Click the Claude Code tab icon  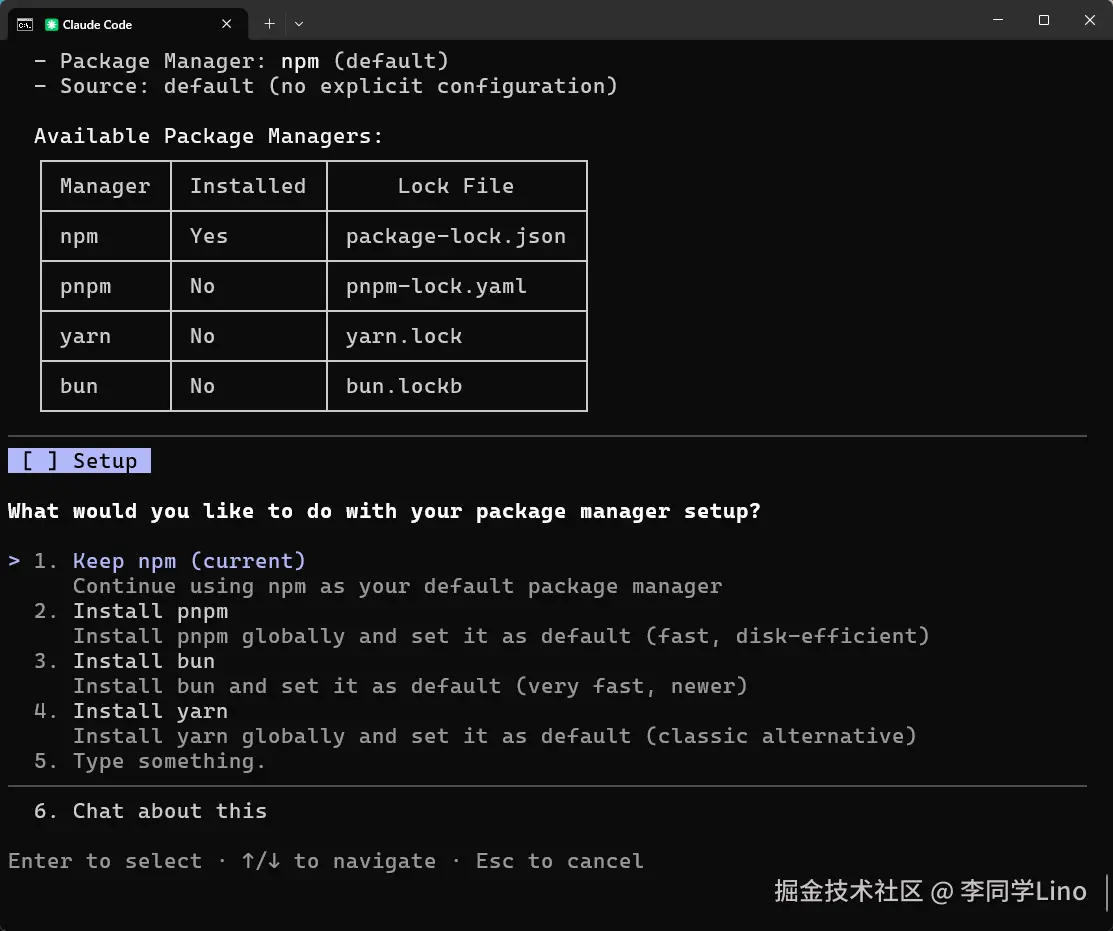[x=52, y=24]
